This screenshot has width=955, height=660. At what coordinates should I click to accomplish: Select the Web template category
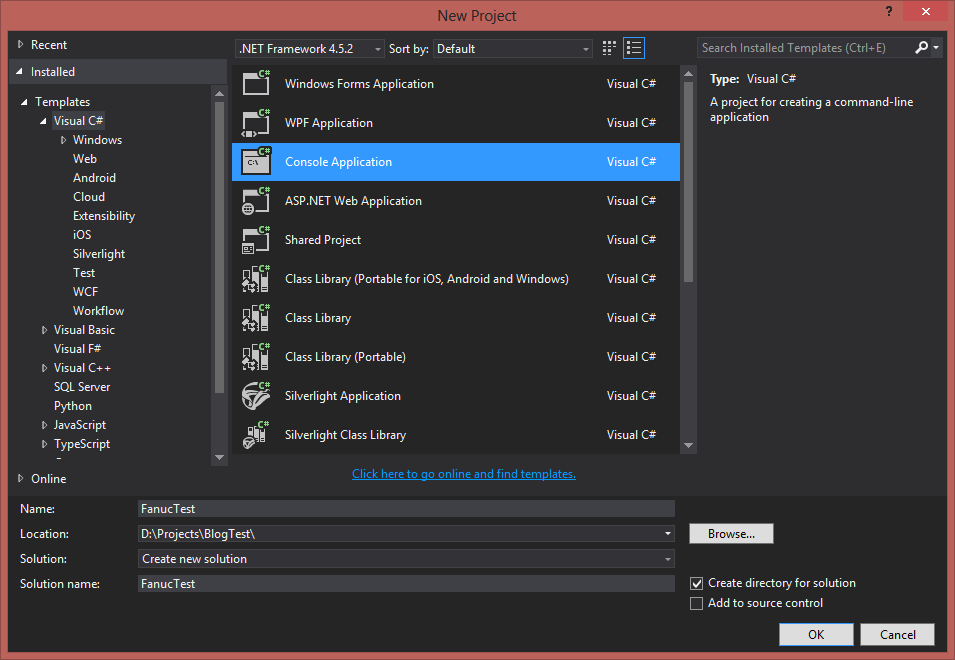click(85, 159)
